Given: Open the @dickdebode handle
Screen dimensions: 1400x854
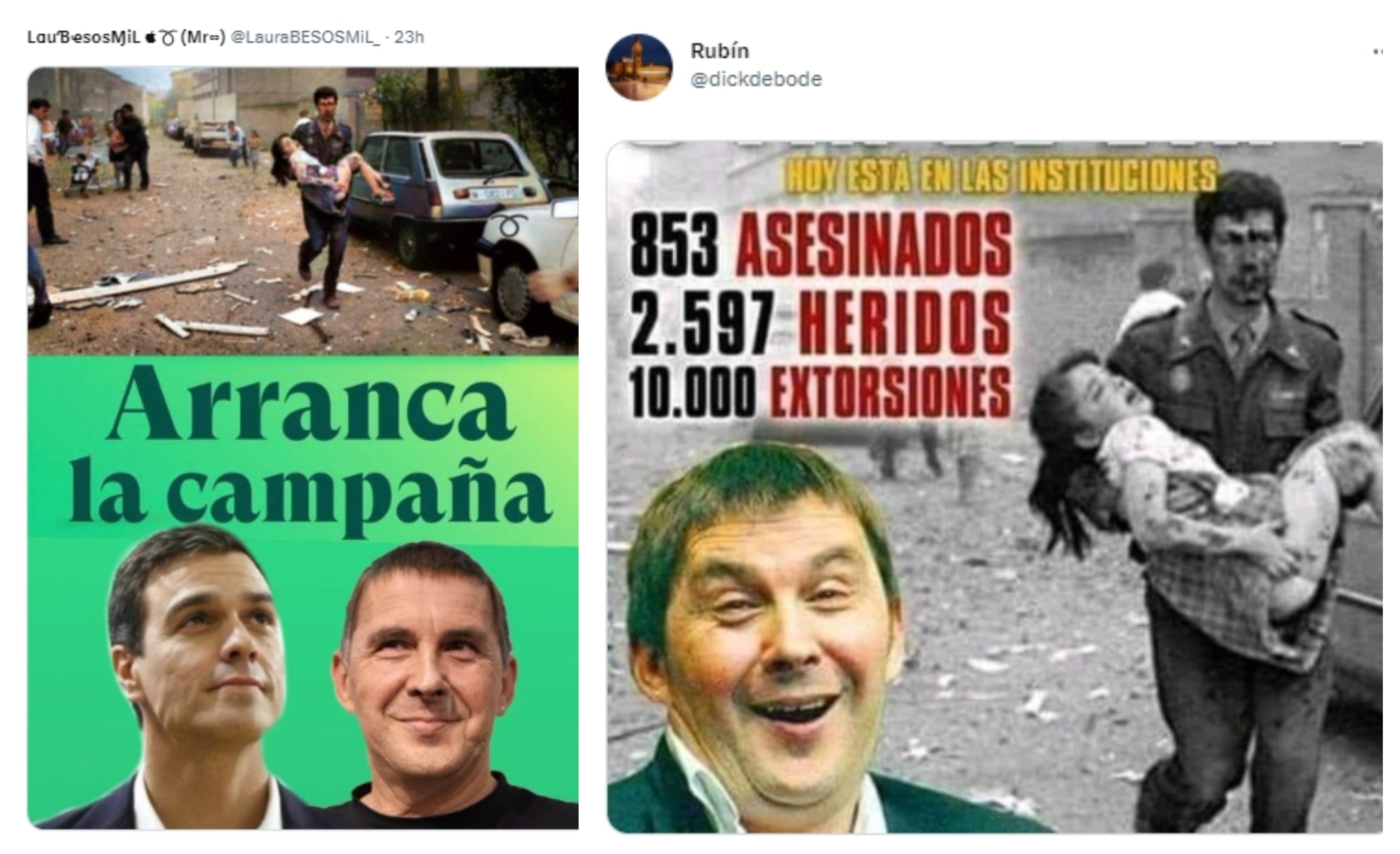Looking at the screenshot, I should point(756,79).
